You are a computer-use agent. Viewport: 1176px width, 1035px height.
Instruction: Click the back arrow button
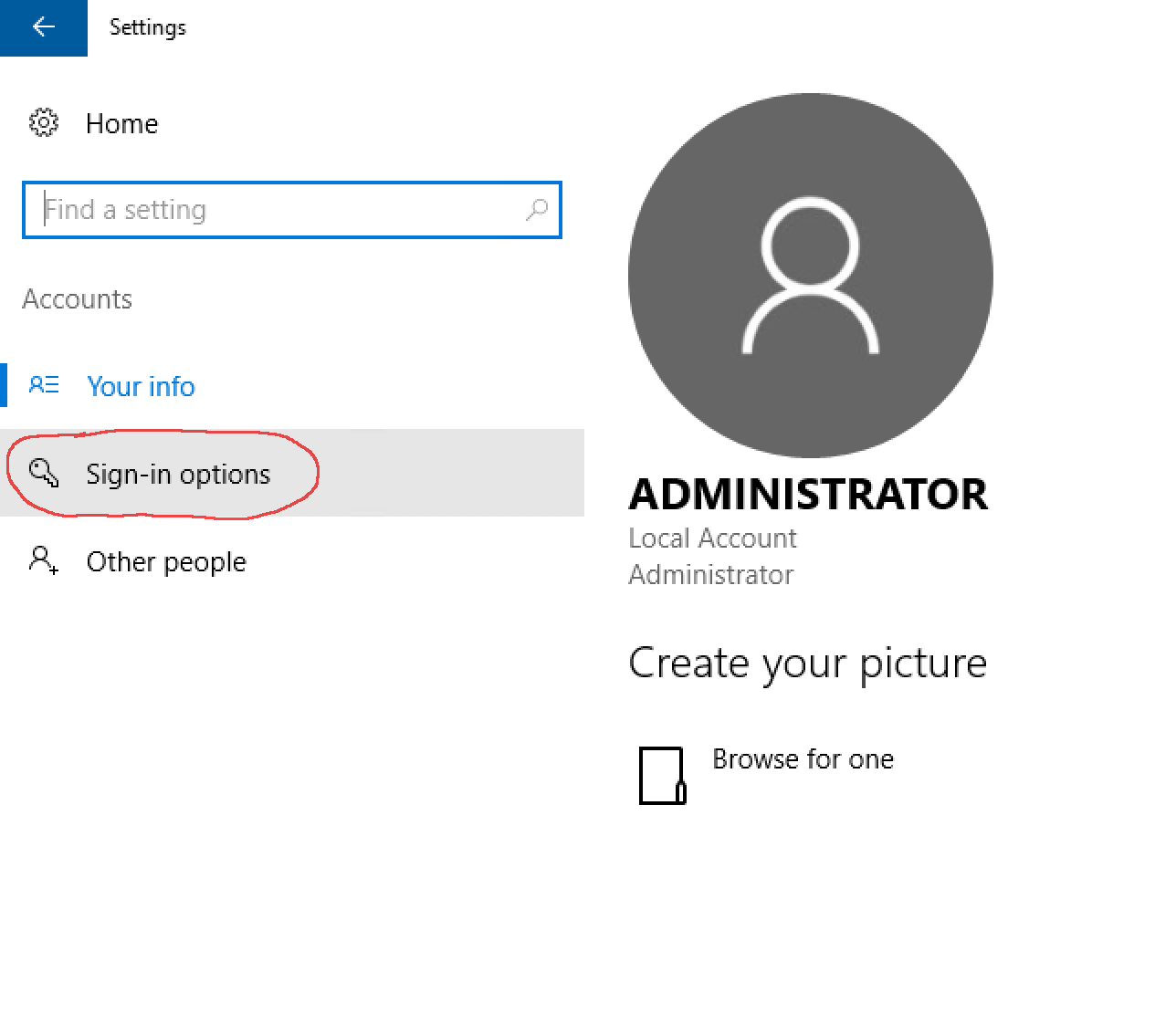click(43, 27)
